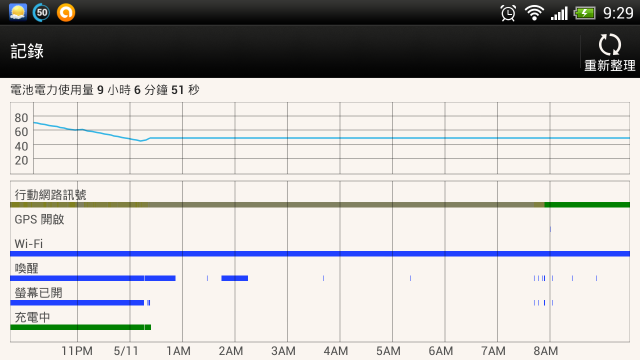The width and height of the screenshot is (640, 360).
Task: Tap the 5AM time axis label
Action: click(x=388, y=351)
